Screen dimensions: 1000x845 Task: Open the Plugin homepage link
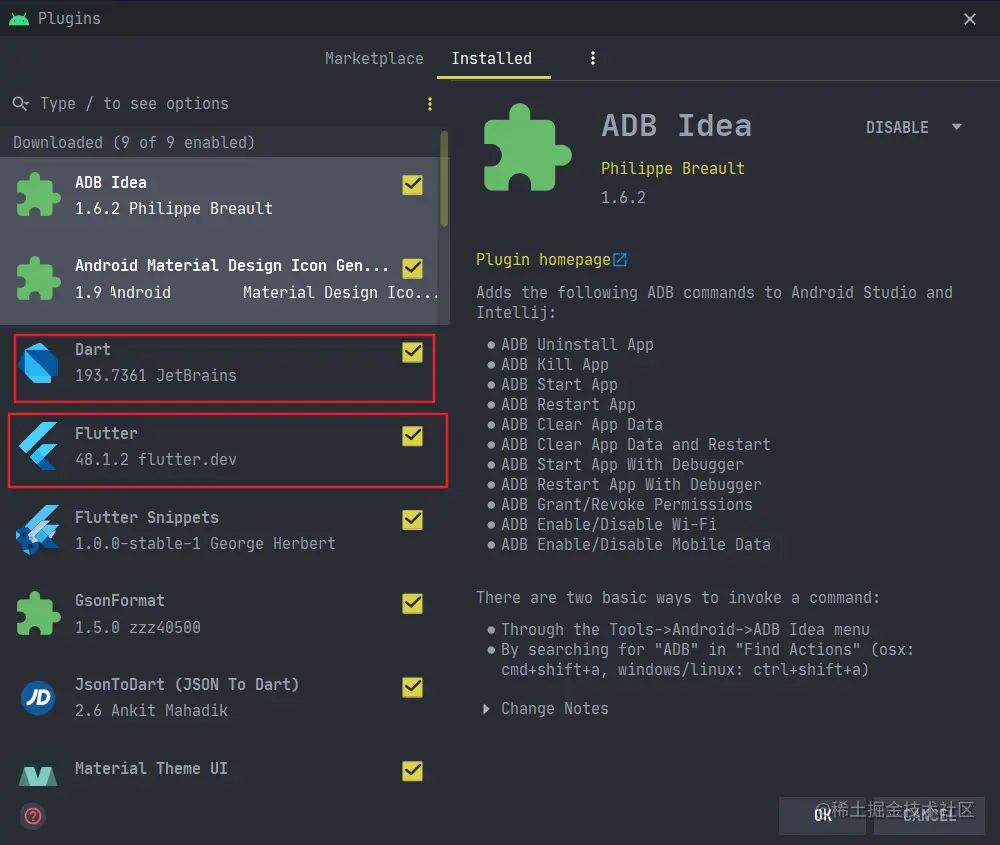(x=543, y=260)
